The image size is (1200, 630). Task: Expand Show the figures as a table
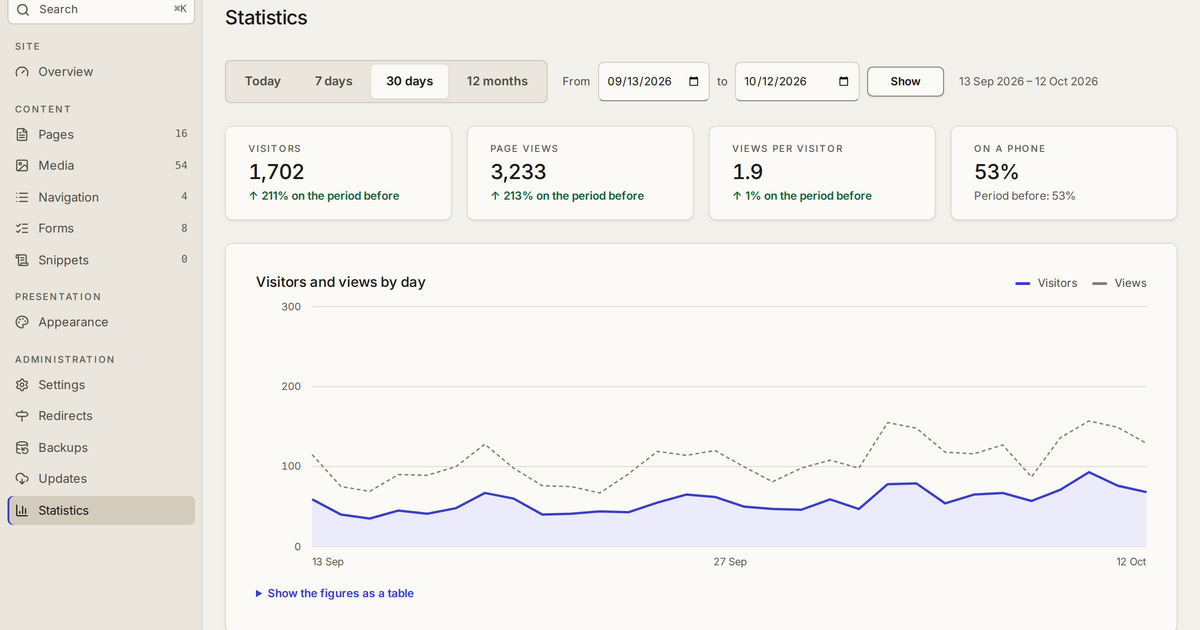click(x=335, y=593)
